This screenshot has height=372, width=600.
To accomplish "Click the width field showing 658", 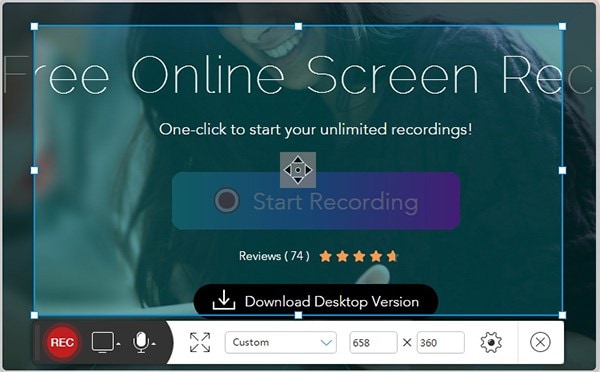I will click(x=373, y=342).
